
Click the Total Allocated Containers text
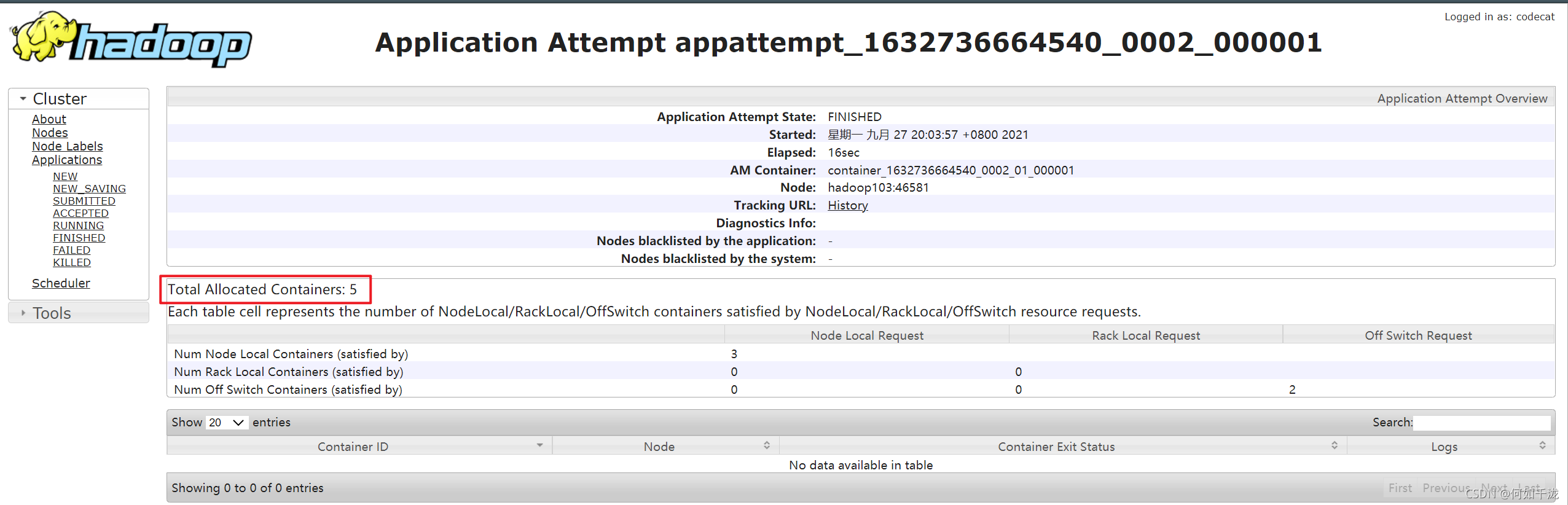click(262, 289)
